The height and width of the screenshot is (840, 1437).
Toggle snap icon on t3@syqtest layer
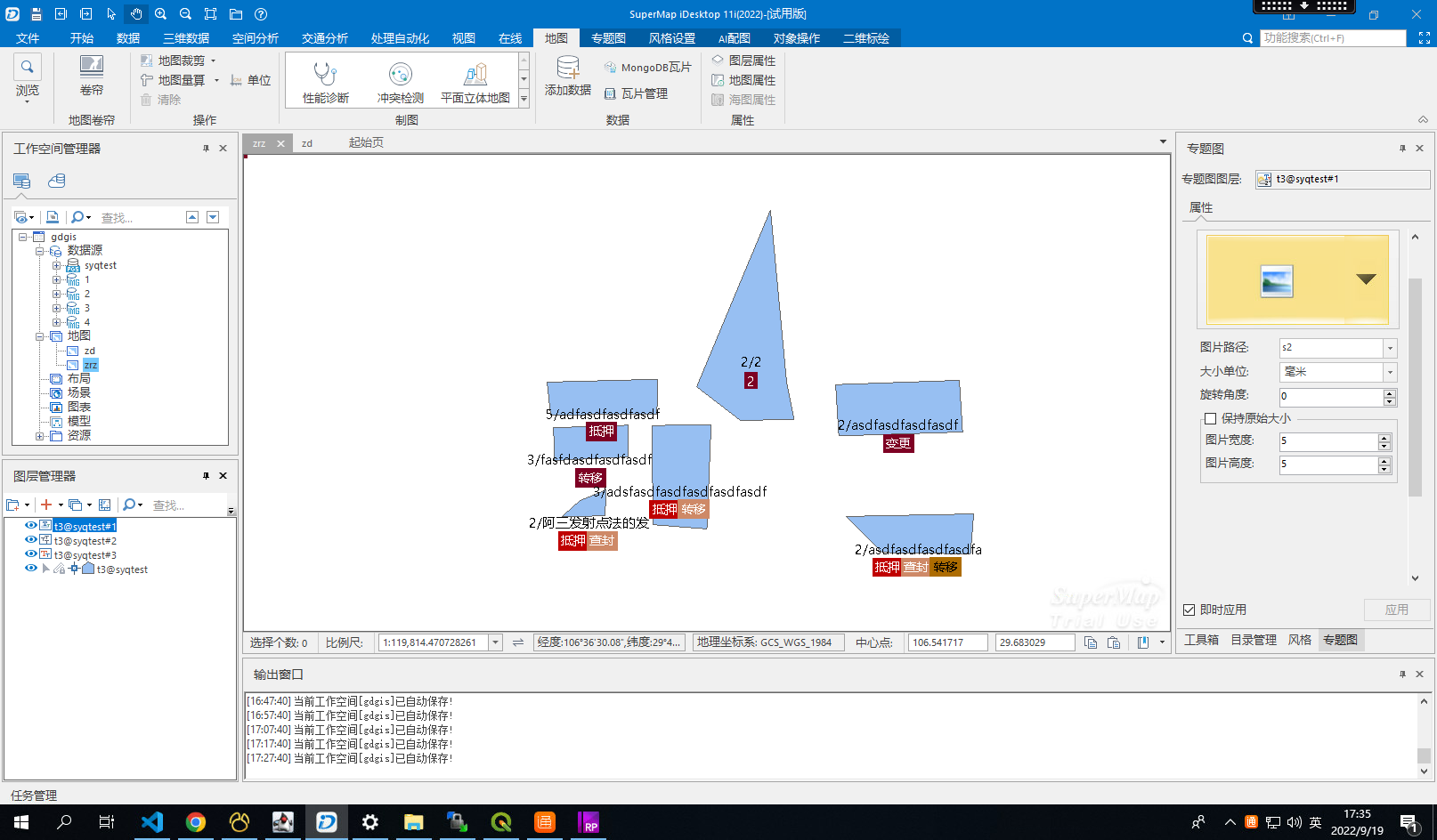74,569
